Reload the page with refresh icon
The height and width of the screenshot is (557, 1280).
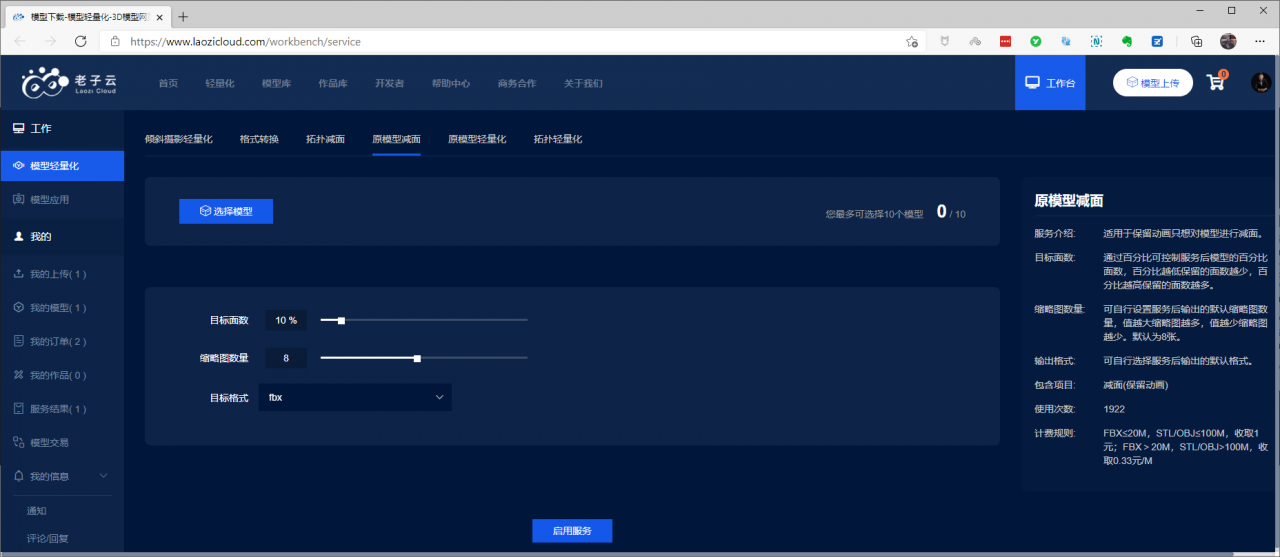point(80,41)
